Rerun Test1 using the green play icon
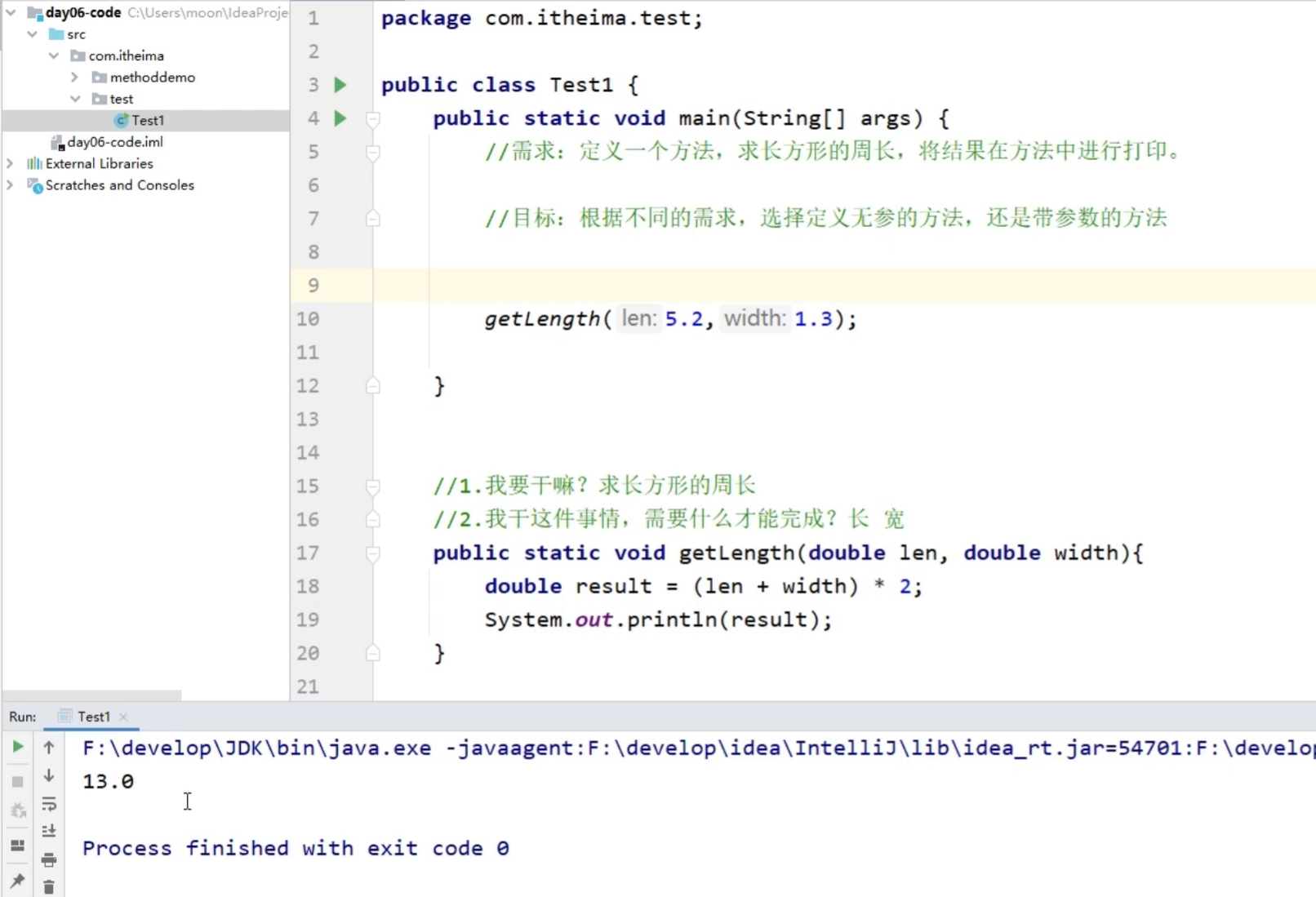This screenshot has height=897, width=1316. 18,747
